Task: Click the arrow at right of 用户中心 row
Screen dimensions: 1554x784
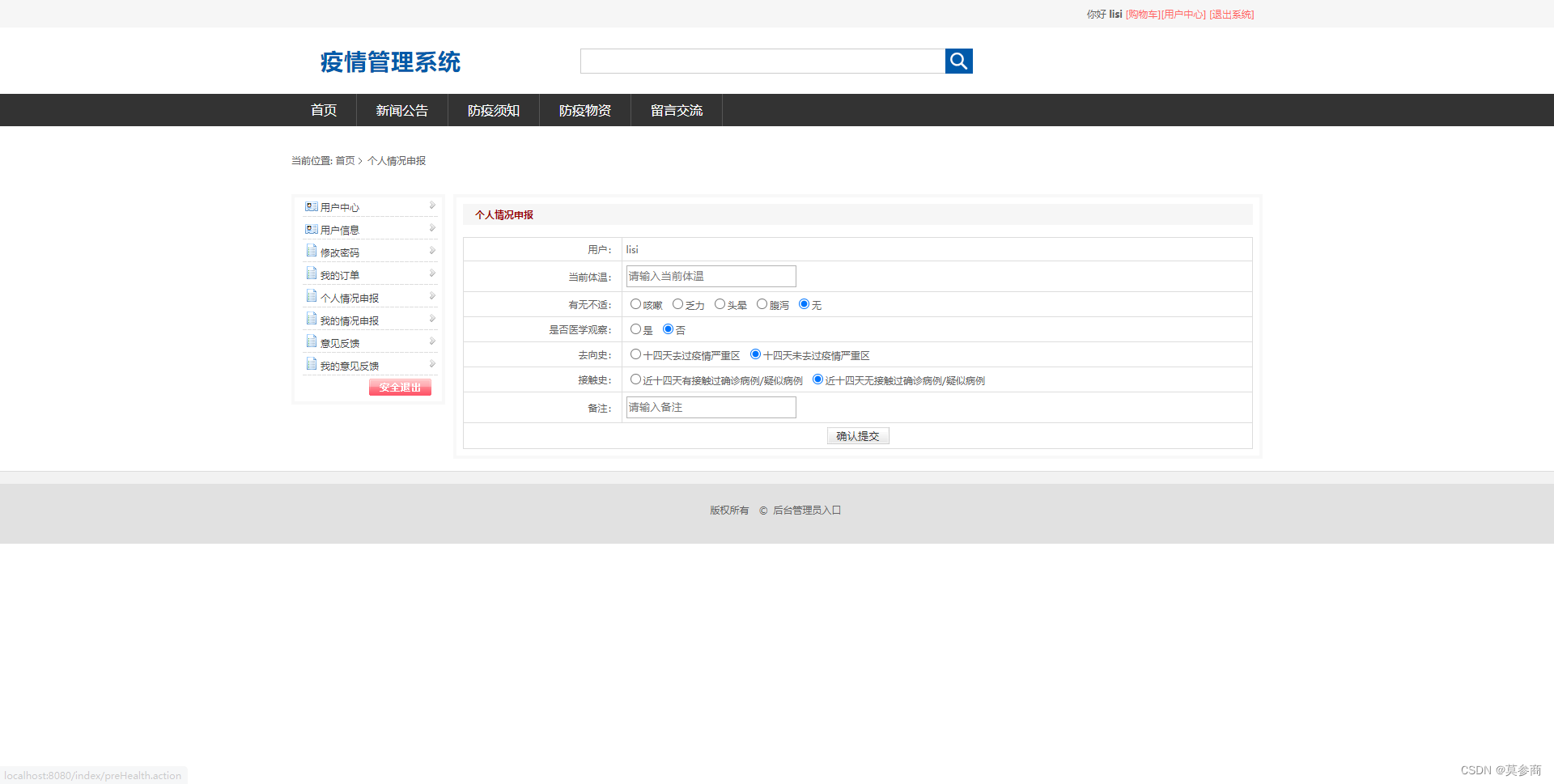Action: click(432, 206)
